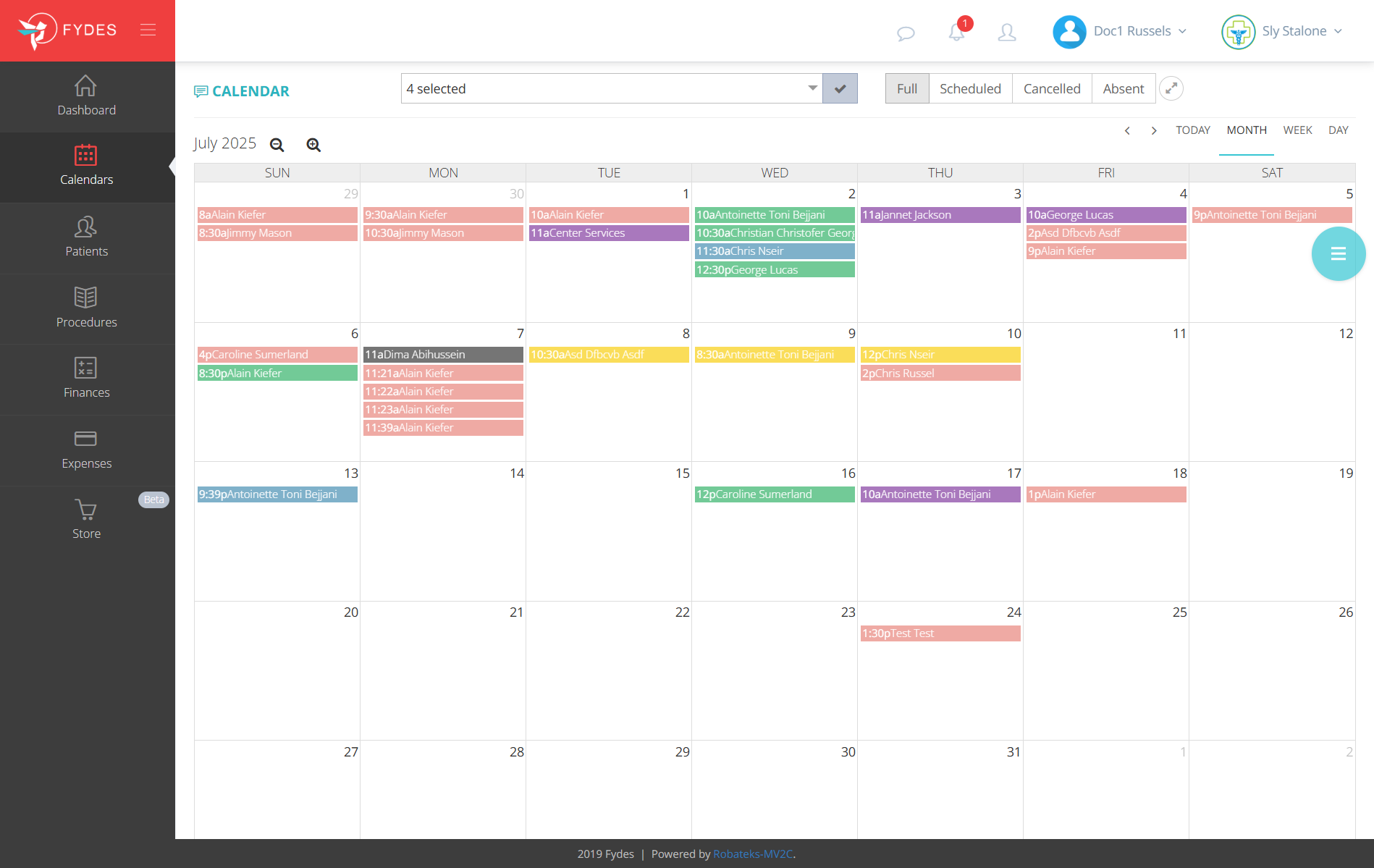Open the Test Test appointment on July 24
Viewport: 1374px width, 868px height.
pos(940,633)
